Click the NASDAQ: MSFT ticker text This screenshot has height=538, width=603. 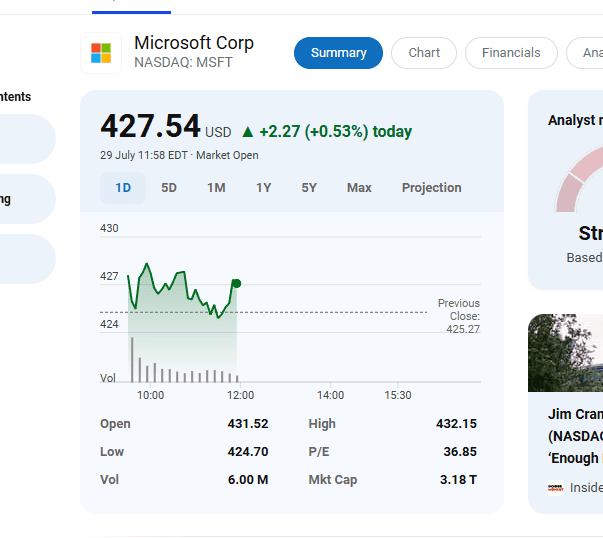pos(183,62)
